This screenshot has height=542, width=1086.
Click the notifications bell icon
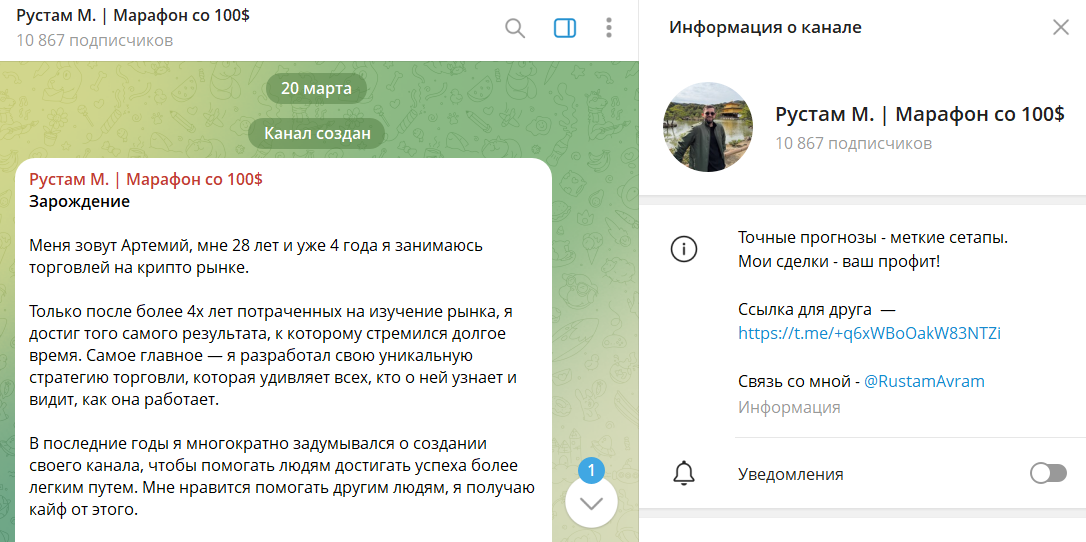click(684, 474)
